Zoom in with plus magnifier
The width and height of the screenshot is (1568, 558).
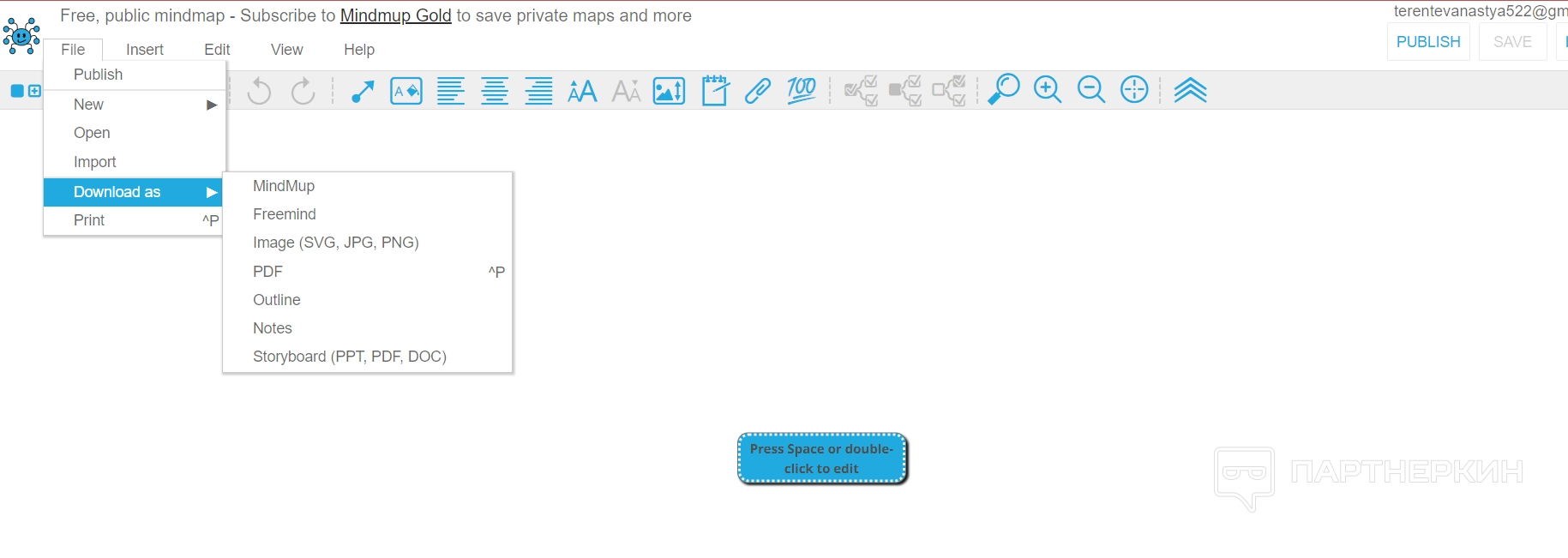pos(1048,90)
